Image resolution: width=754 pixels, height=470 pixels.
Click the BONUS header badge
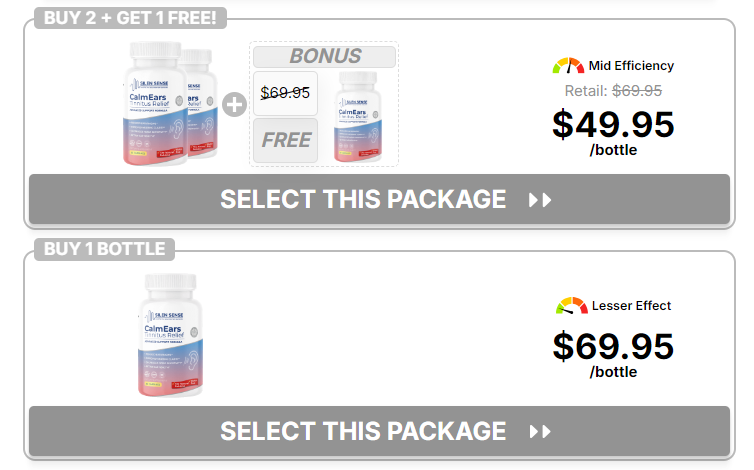[325, 57]
